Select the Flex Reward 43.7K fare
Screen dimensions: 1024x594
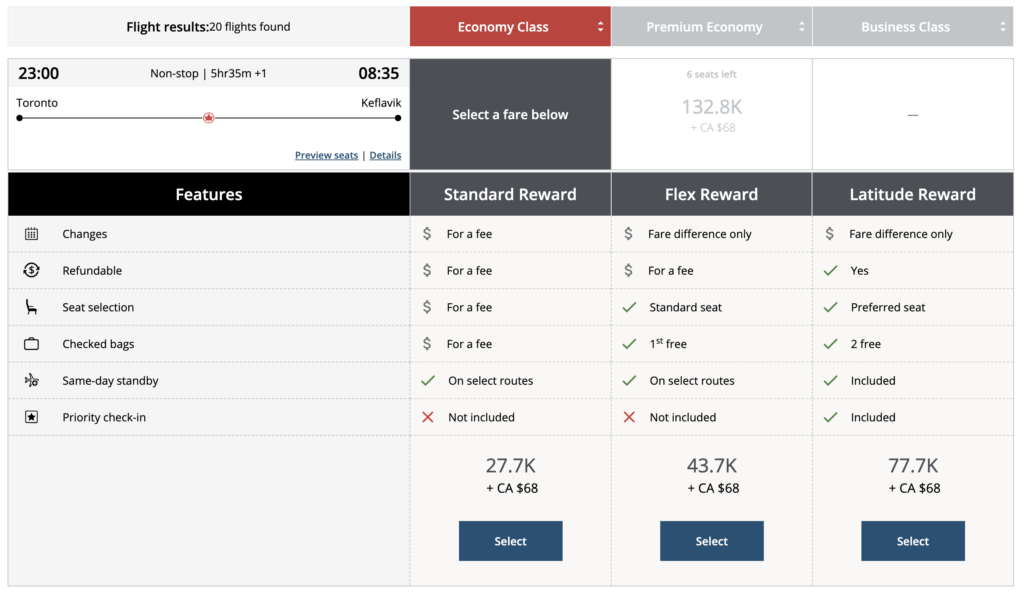tap(711, 541)
